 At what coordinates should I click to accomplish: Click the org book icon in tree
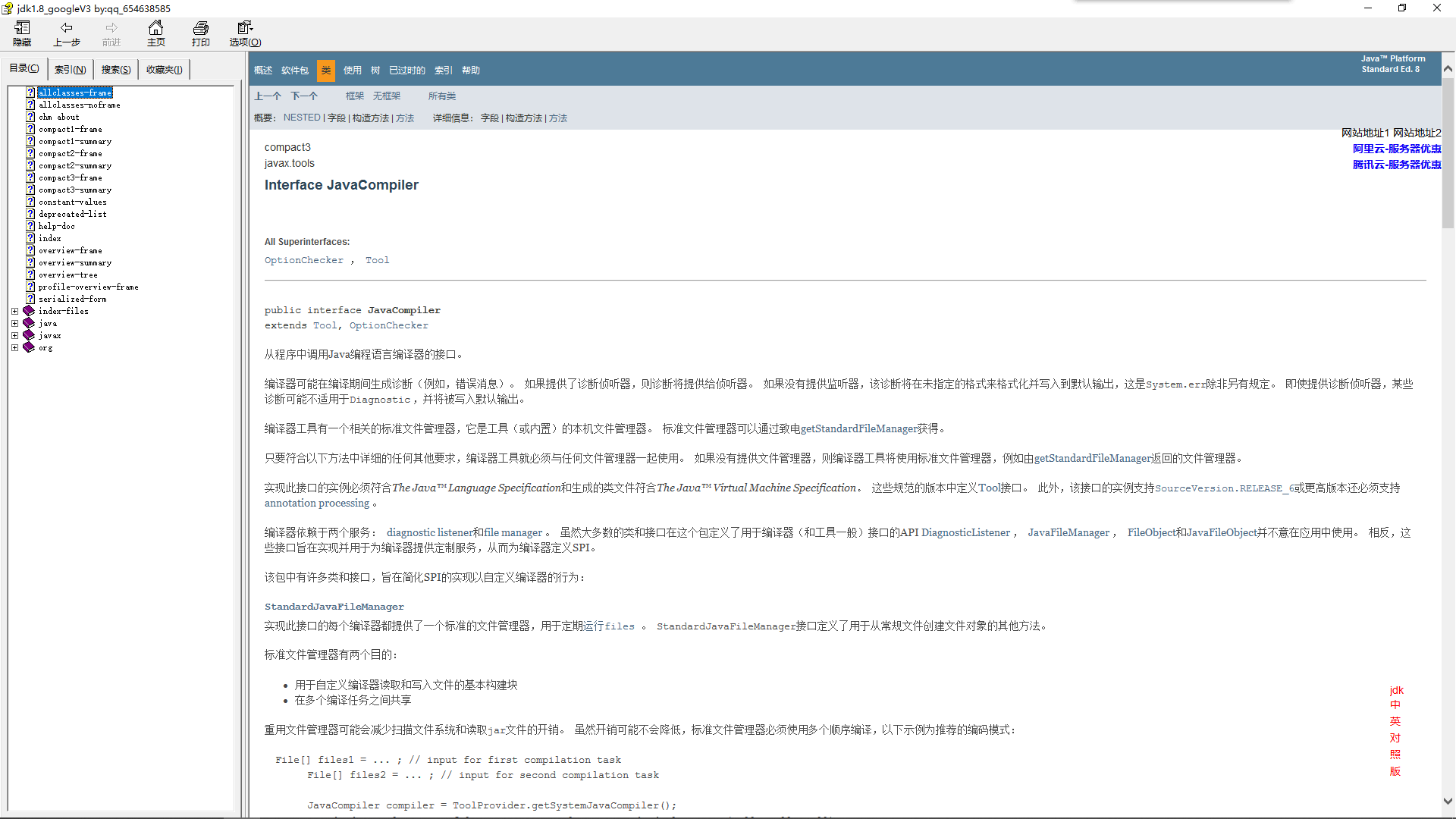pyautogui.click(x=29, y=347)
